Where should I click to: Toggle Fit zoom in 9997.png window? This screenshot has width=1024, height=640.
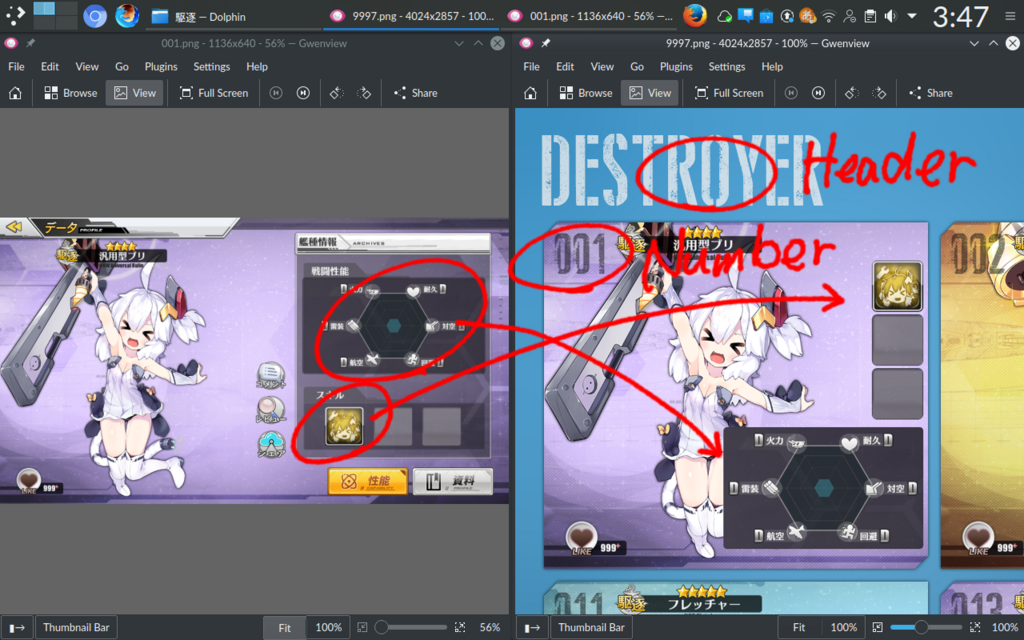(799, 628)
